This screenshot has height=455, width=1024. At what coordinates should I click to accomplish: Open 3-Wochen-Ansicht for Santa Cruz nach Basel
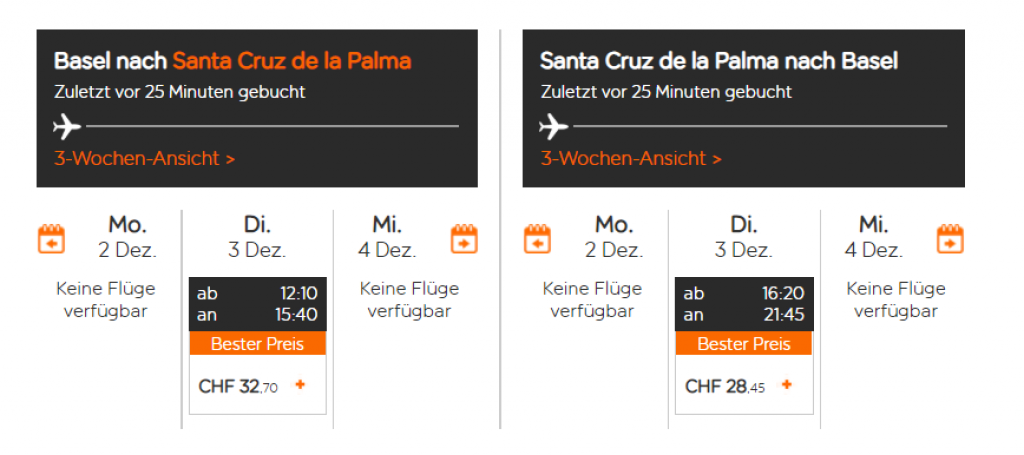tap(631, 159)
